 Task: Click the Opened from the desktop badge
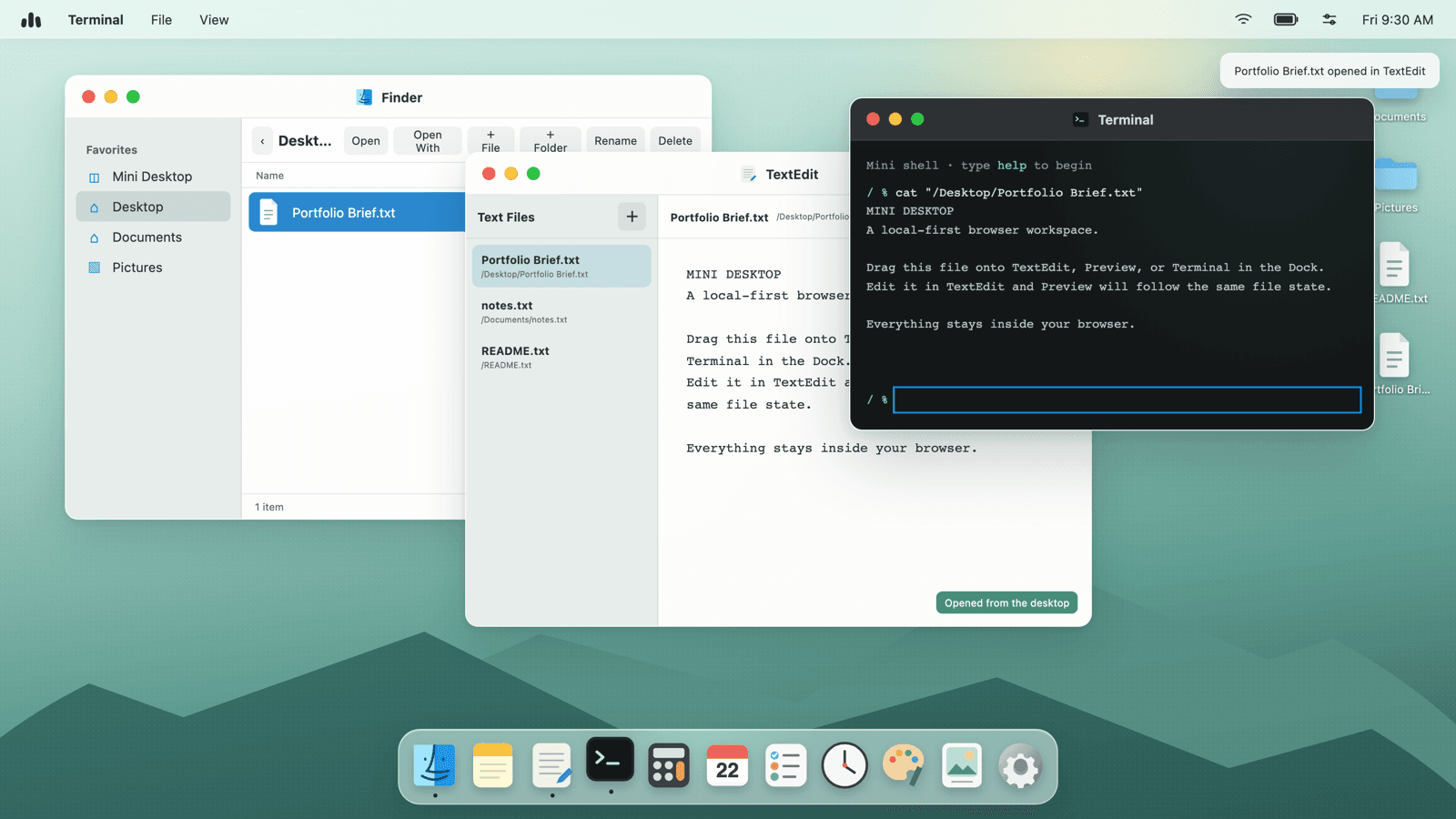pos(1006,602)
